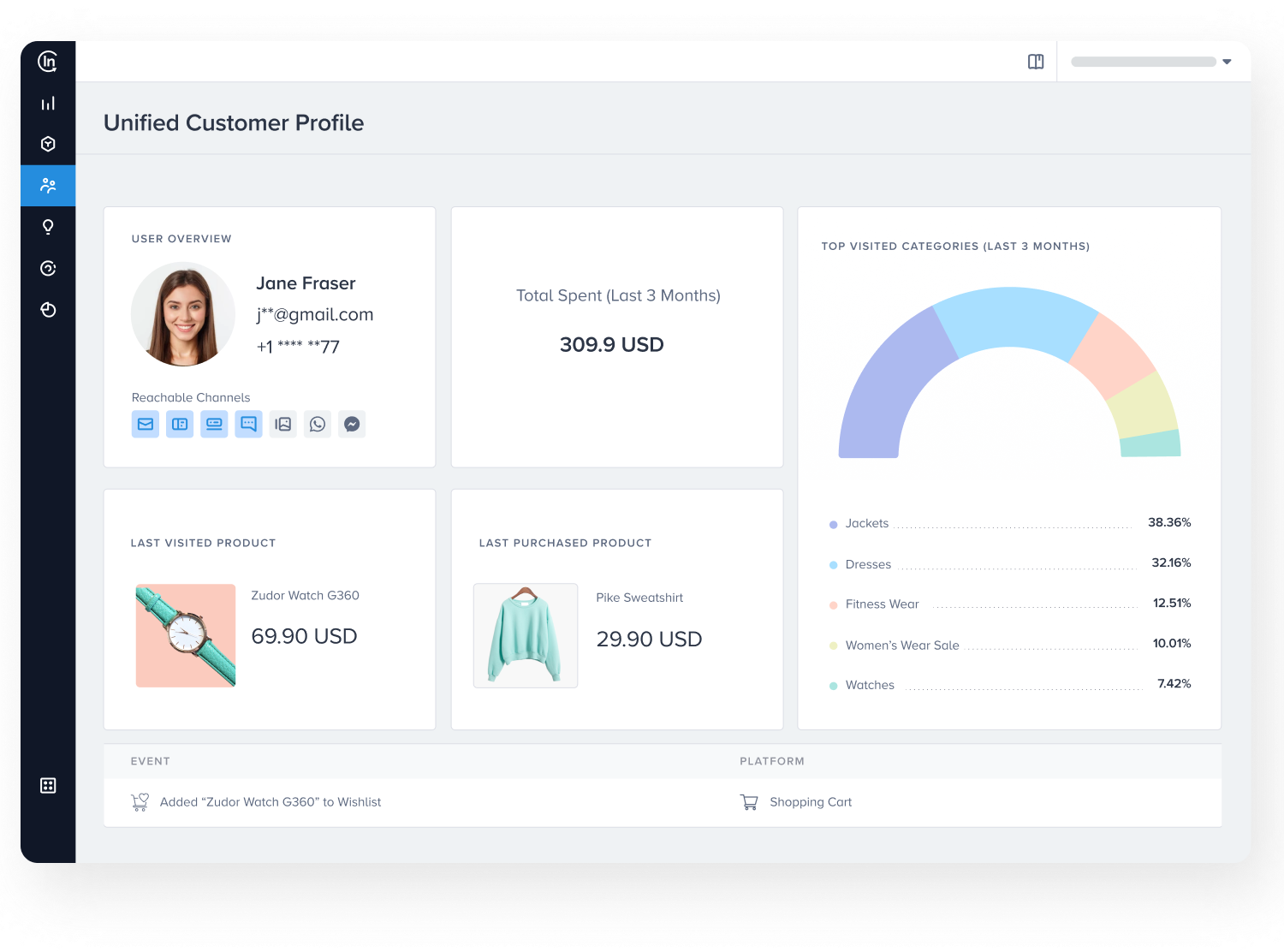Click the Zudor Watch G360 product image
The image size is (1284, 952).
click(186, 635)
